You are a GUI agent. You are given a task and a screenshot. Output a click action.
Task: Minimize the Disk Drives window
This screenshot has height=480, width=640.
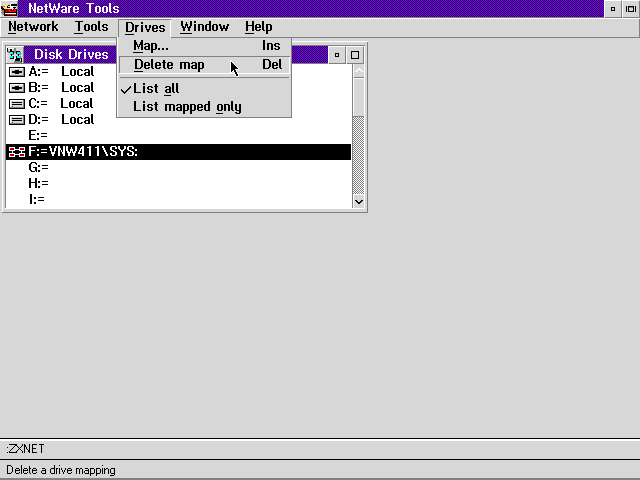click(x=337, y=55)
